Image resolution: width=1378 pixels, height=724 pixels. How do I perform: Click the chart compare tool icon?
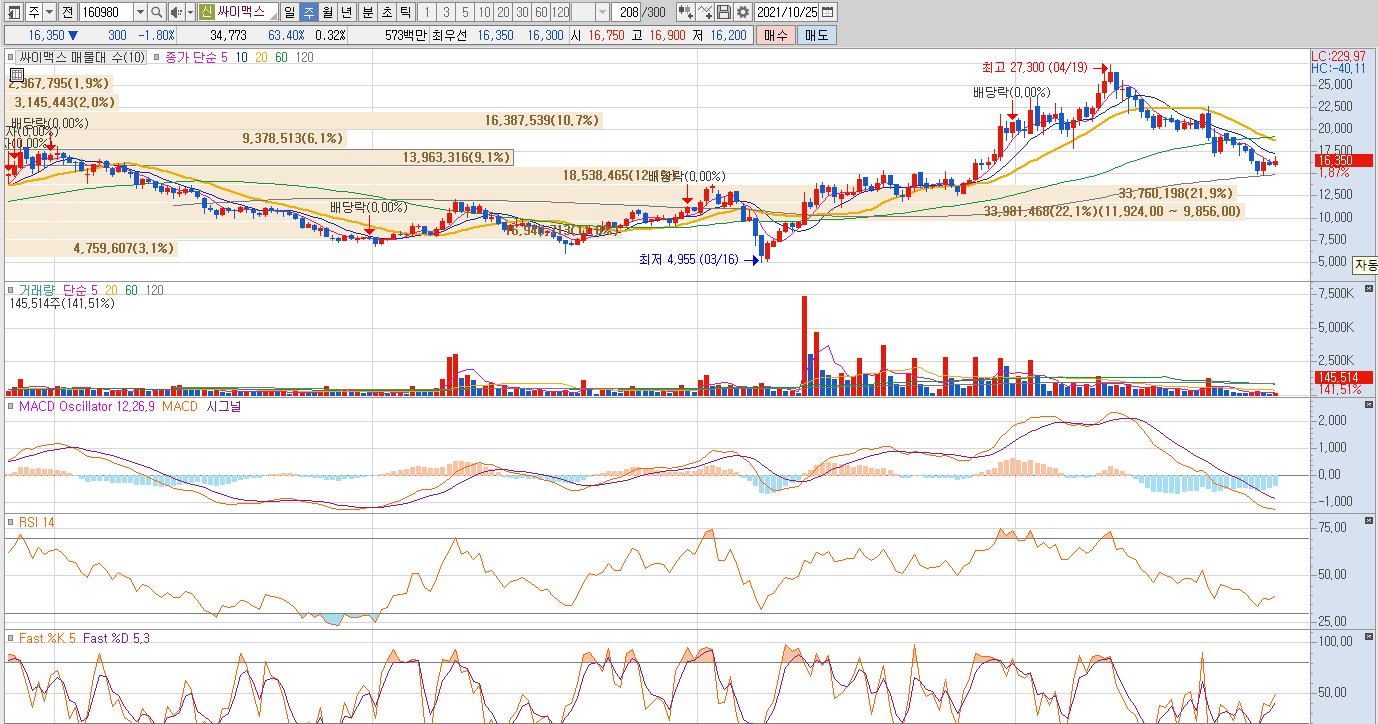(x=686, y=12)
